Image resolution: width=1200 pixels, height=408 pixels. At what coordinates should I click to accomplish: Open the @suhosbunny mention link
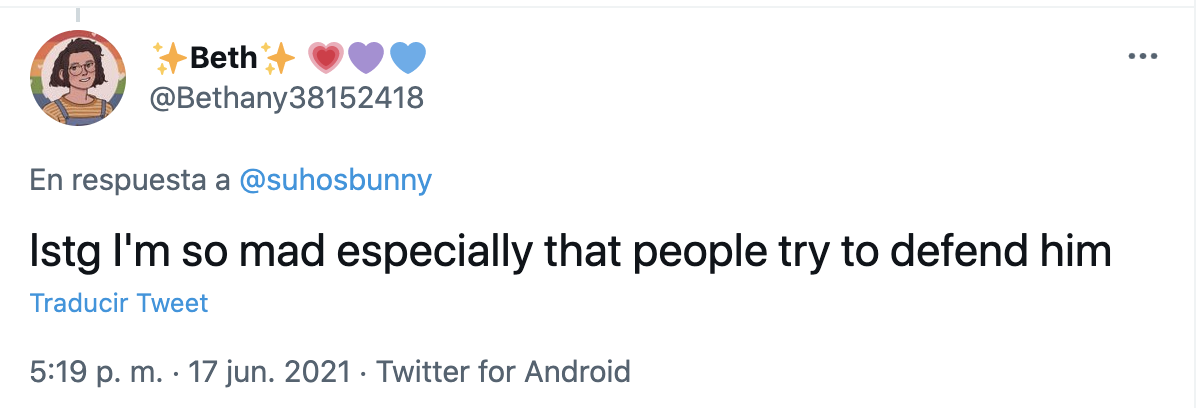[336, 180]
